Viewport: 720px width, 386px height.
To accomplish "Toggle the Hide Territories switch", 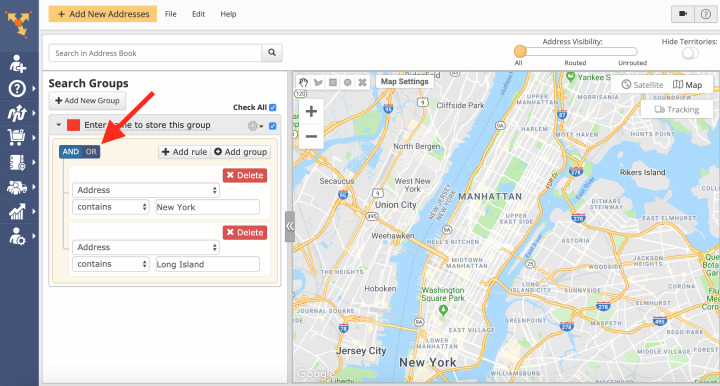I will point(690,53).
